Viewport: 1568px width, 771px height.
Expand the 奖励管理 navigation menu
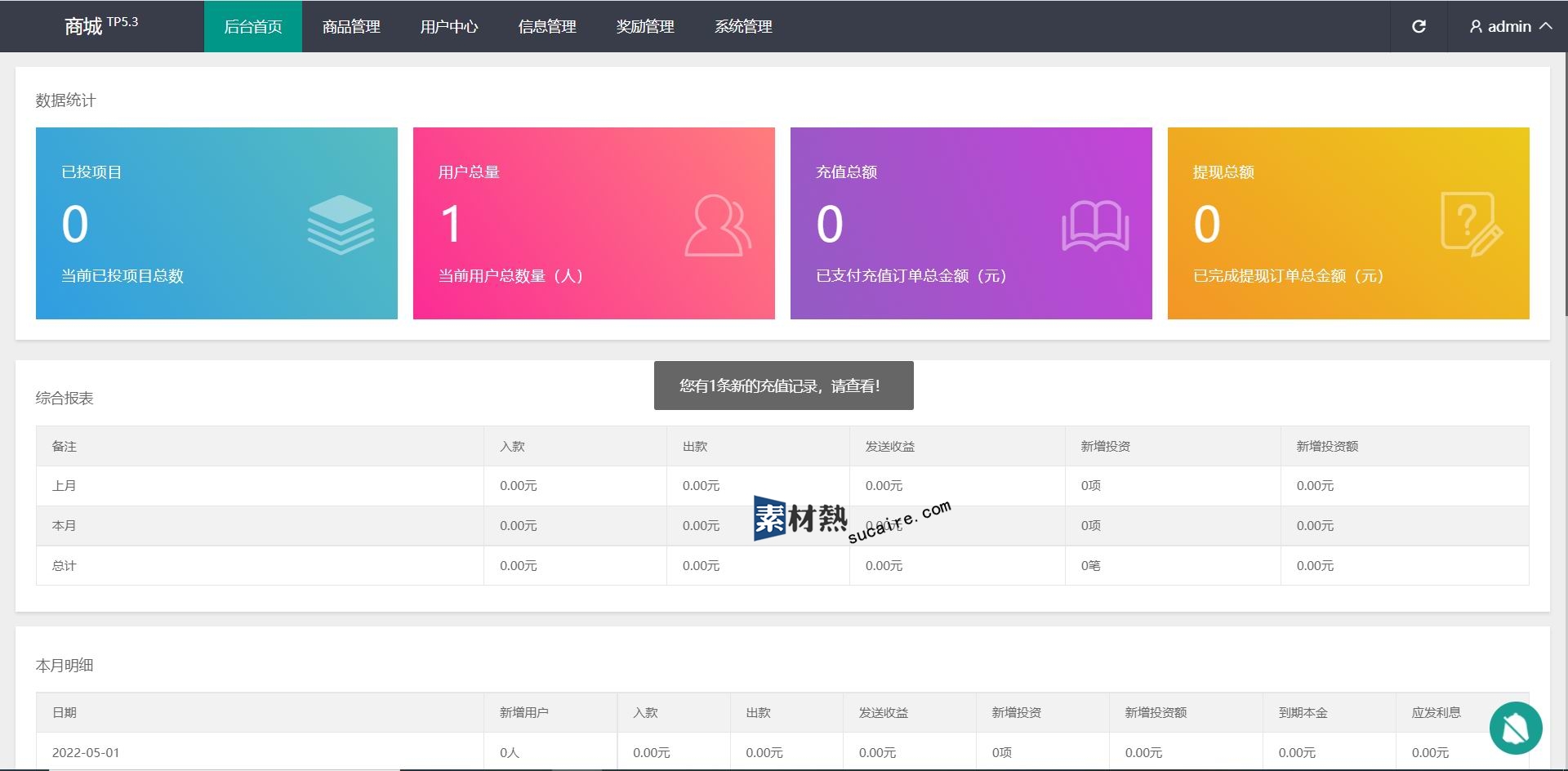(645, 27)
